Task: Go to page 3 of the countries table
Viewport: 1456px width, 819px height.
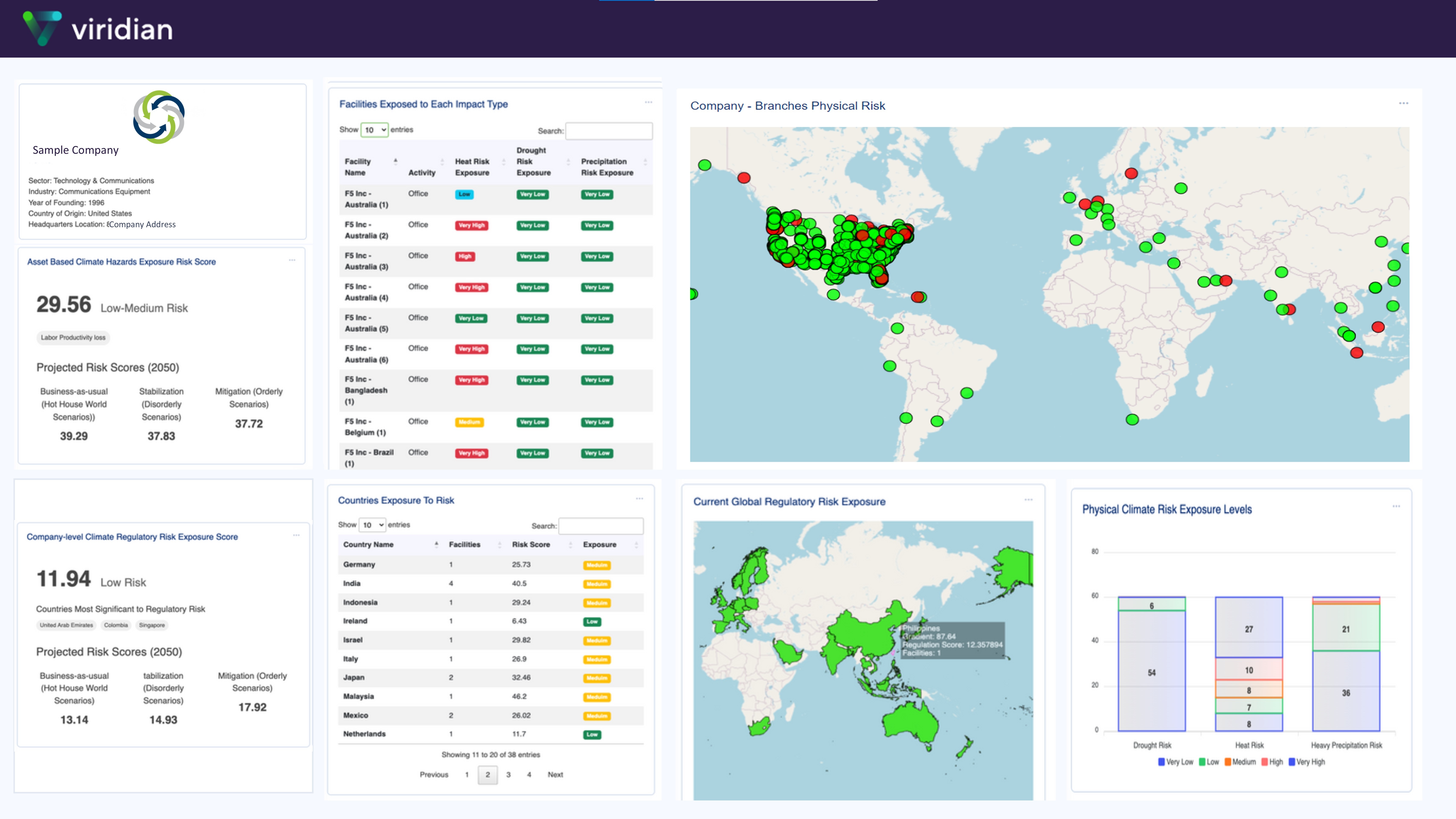Action: (x=508, y=774)
